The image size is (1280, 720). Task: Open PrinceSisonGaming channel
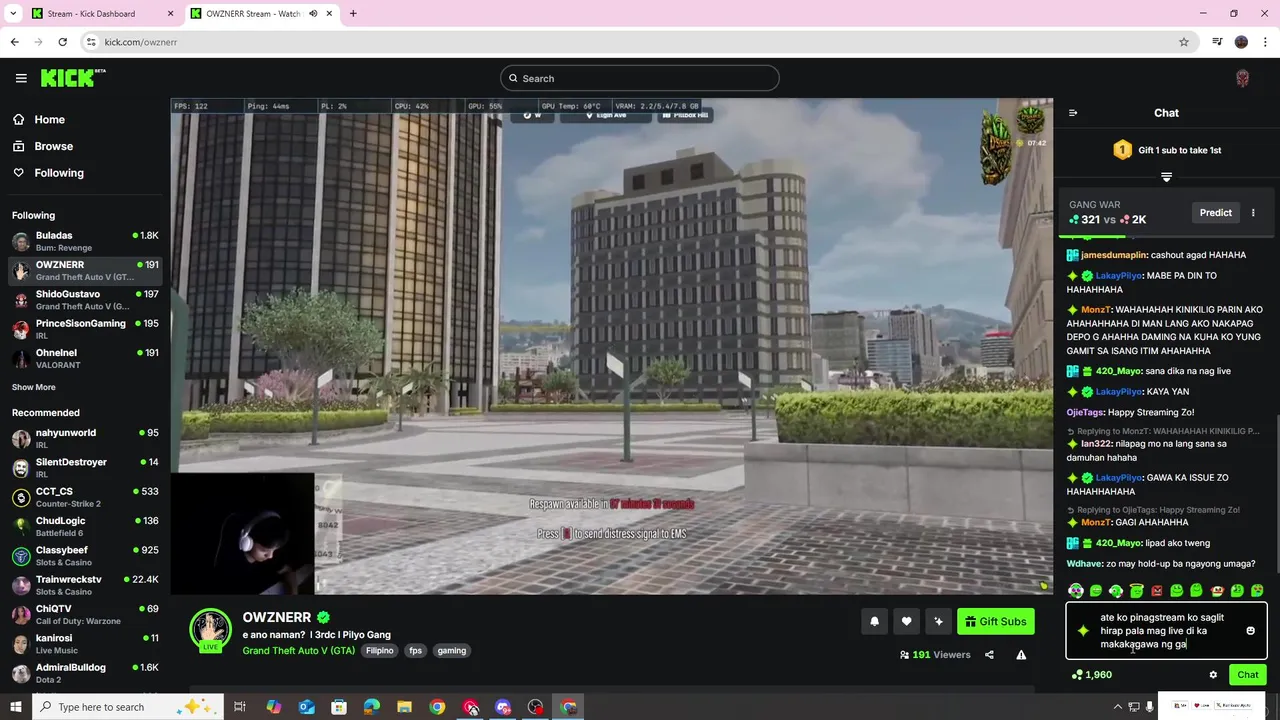click(x=85, y=329)
